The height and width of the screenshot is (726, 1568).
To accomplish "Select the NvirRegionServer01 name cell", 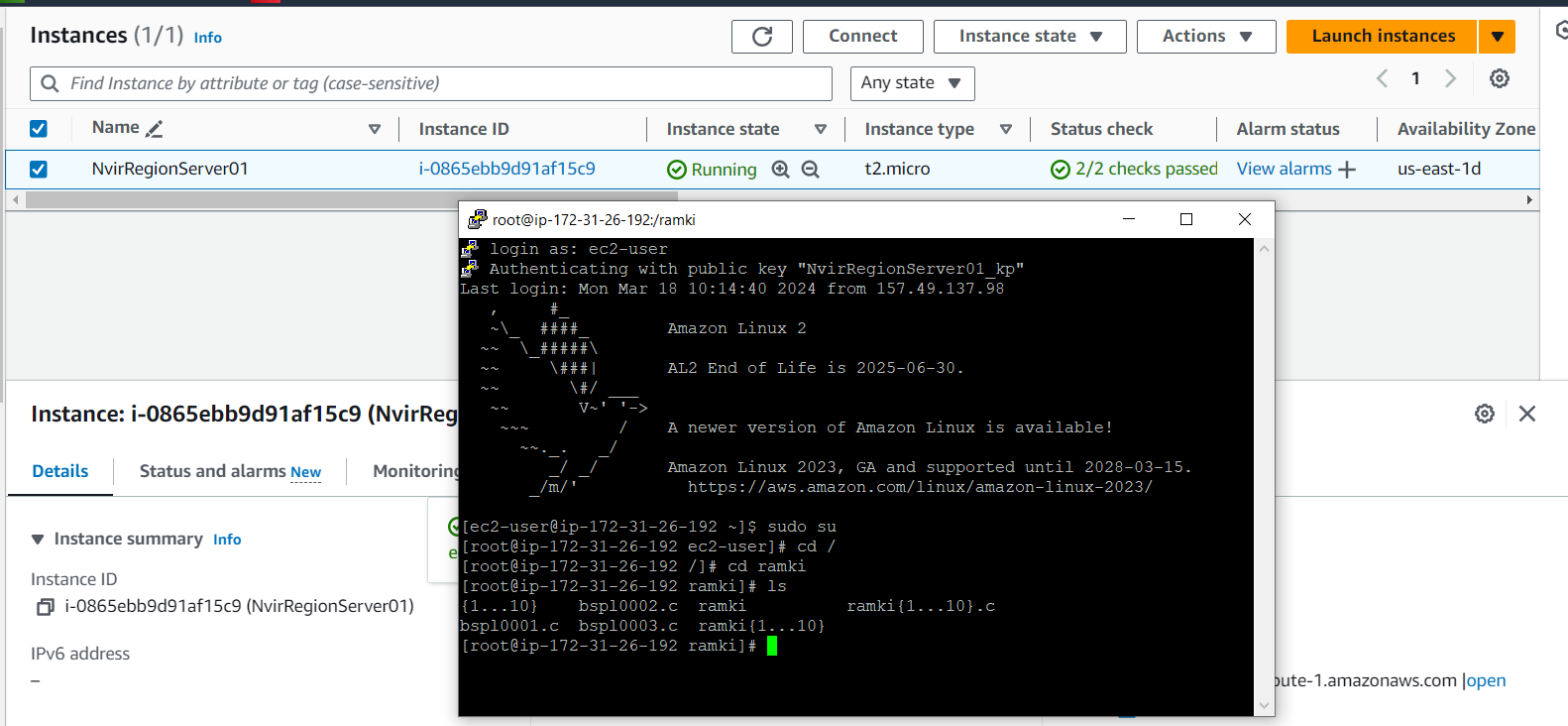I will [169, 169].
